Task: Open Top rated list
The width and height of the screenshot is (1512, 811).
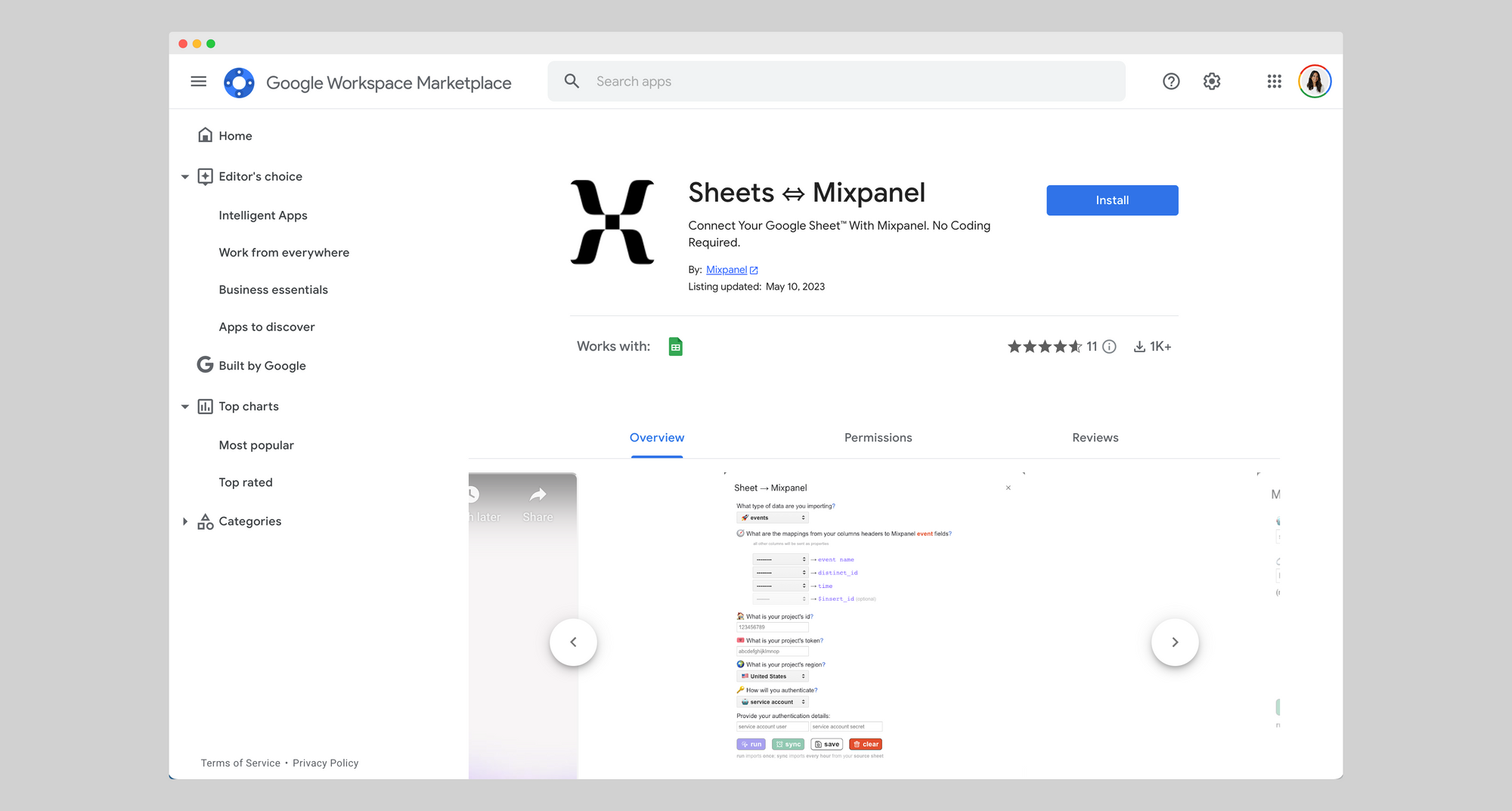Action: tap(245, 482)
